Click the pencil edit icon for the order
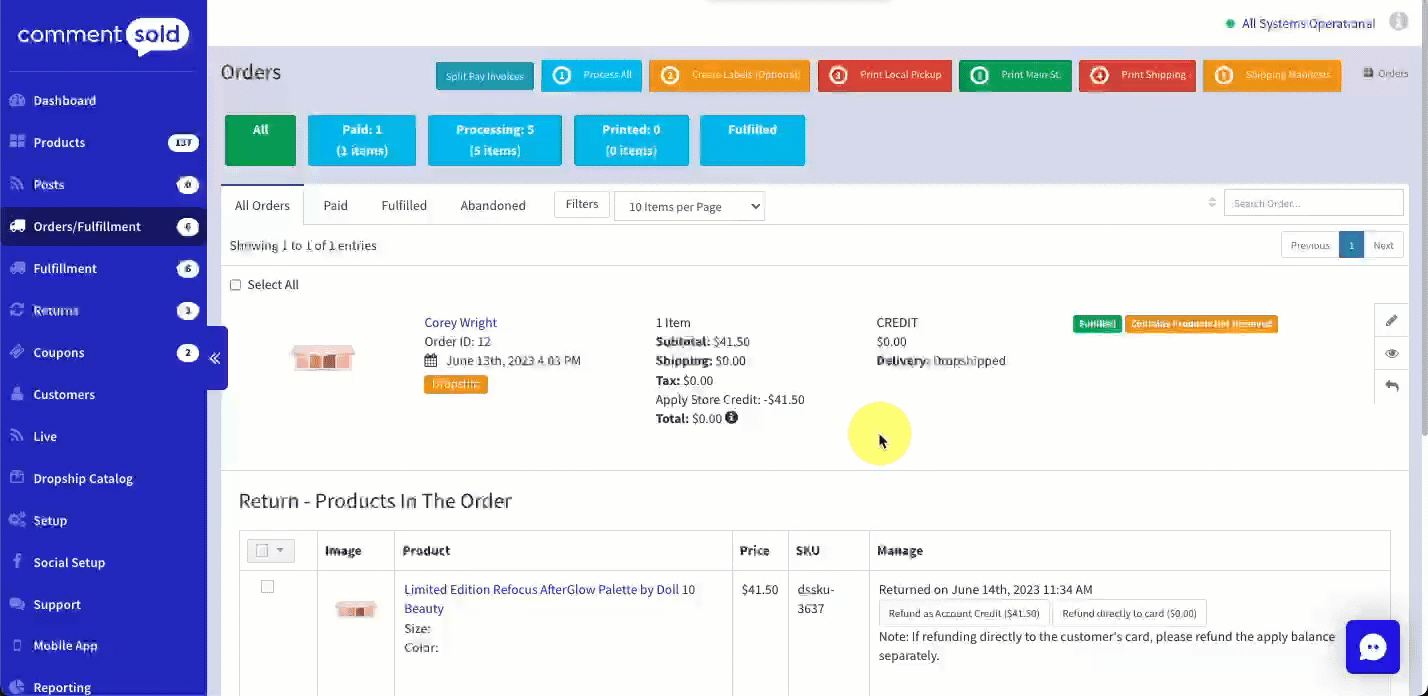Viewport: 1428px width, 696px height. click(1391, 321)
